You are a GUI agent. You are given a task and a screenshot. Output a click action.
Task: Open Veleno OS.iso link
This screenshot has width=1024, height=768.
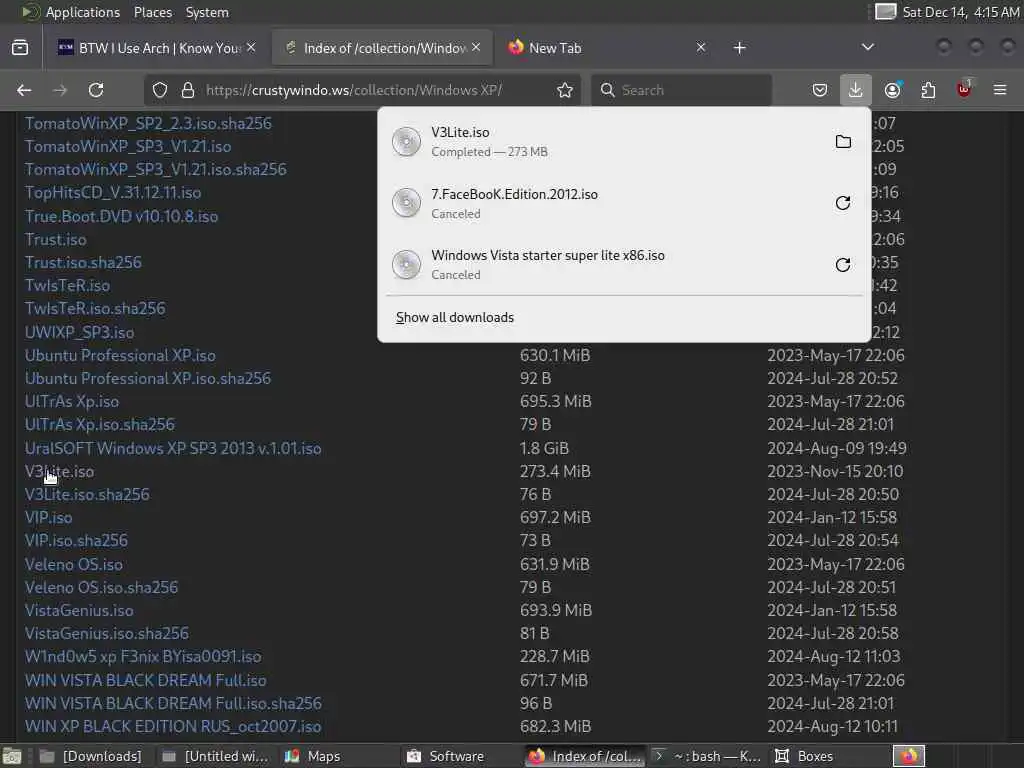74,564
